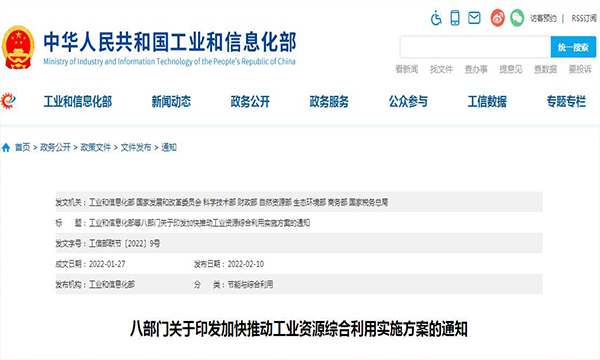The image size is (600, 360).
Task: Open 访客预约 link
Action: pyautogui.click(x=543, y=18)
